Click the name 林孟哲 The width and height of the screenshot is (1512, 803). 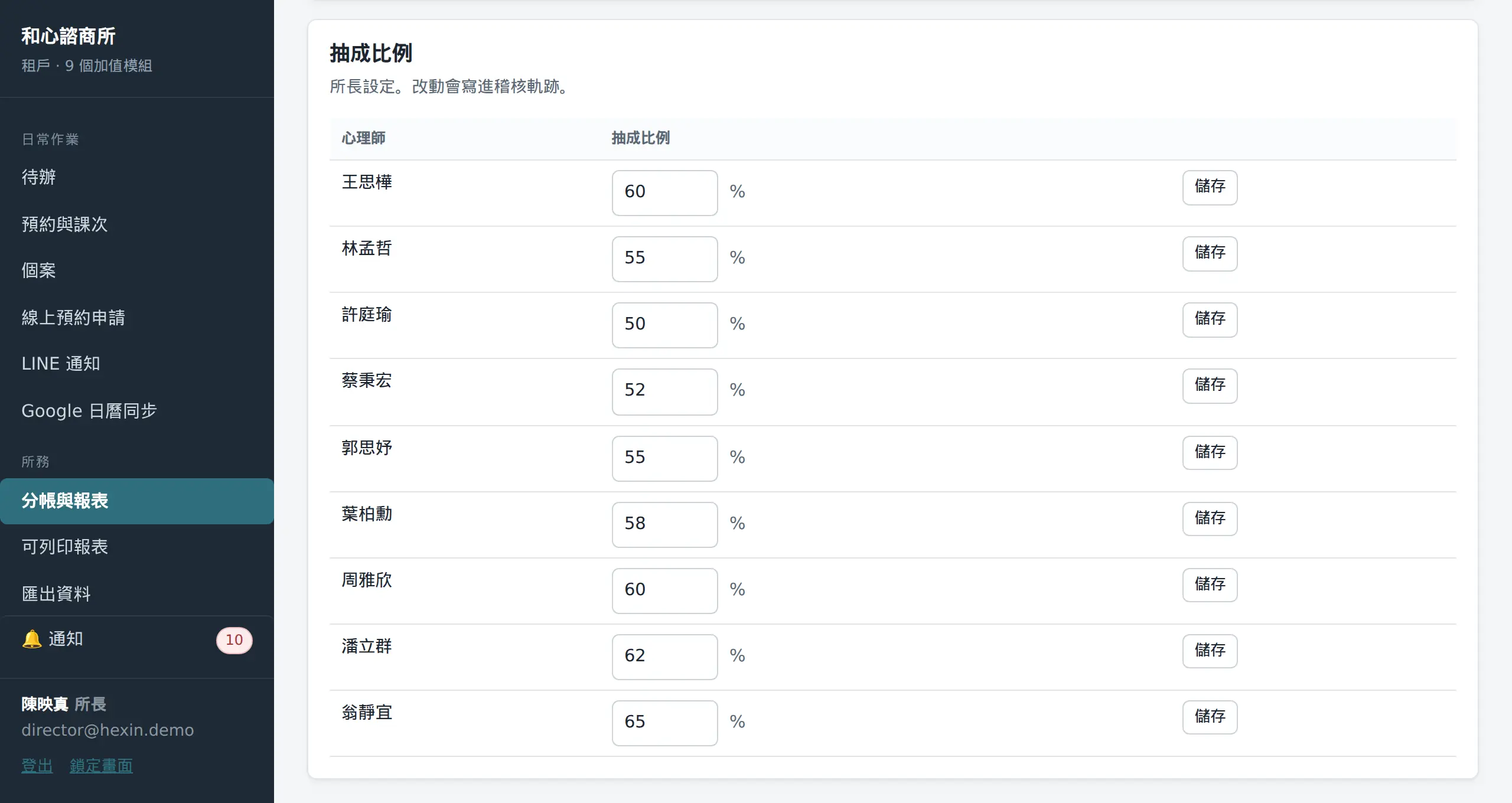point(367,248)
